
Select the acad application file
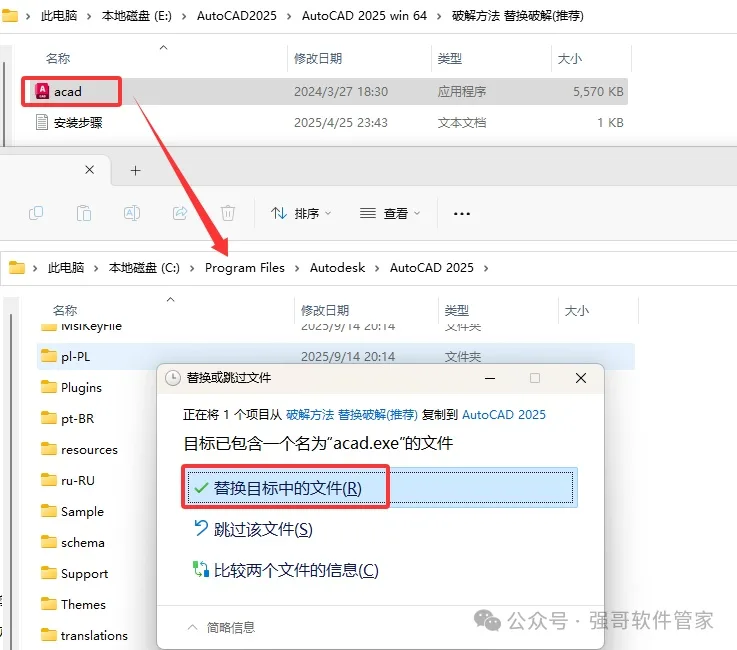(68, 91)
